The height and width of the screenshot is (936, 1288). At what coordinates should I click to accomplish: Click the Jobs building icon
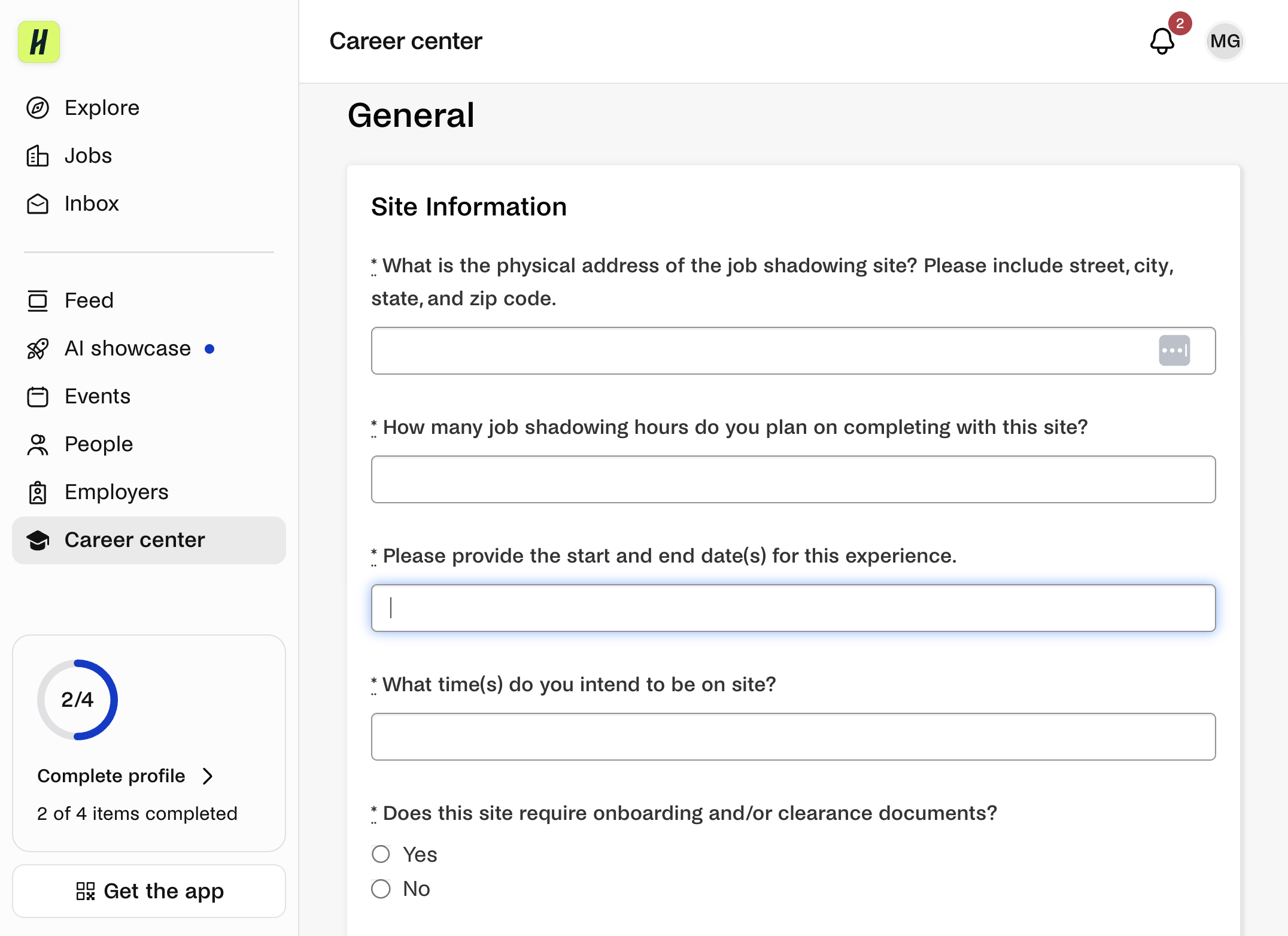pos(38,156)
